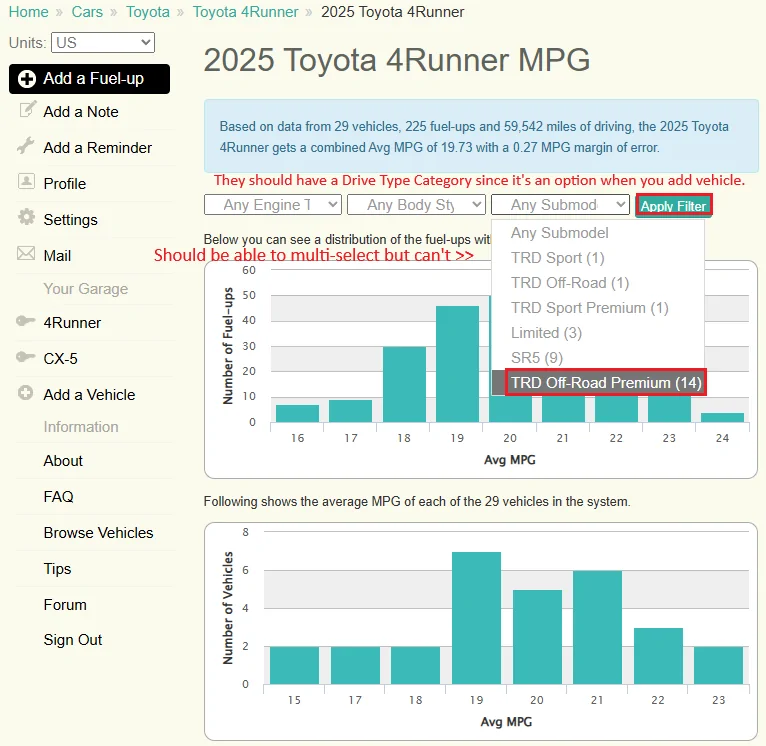The image size is (766, 746).
Task: Click the 21 MPG bar in vehicles chart
Action: [597, 627]
